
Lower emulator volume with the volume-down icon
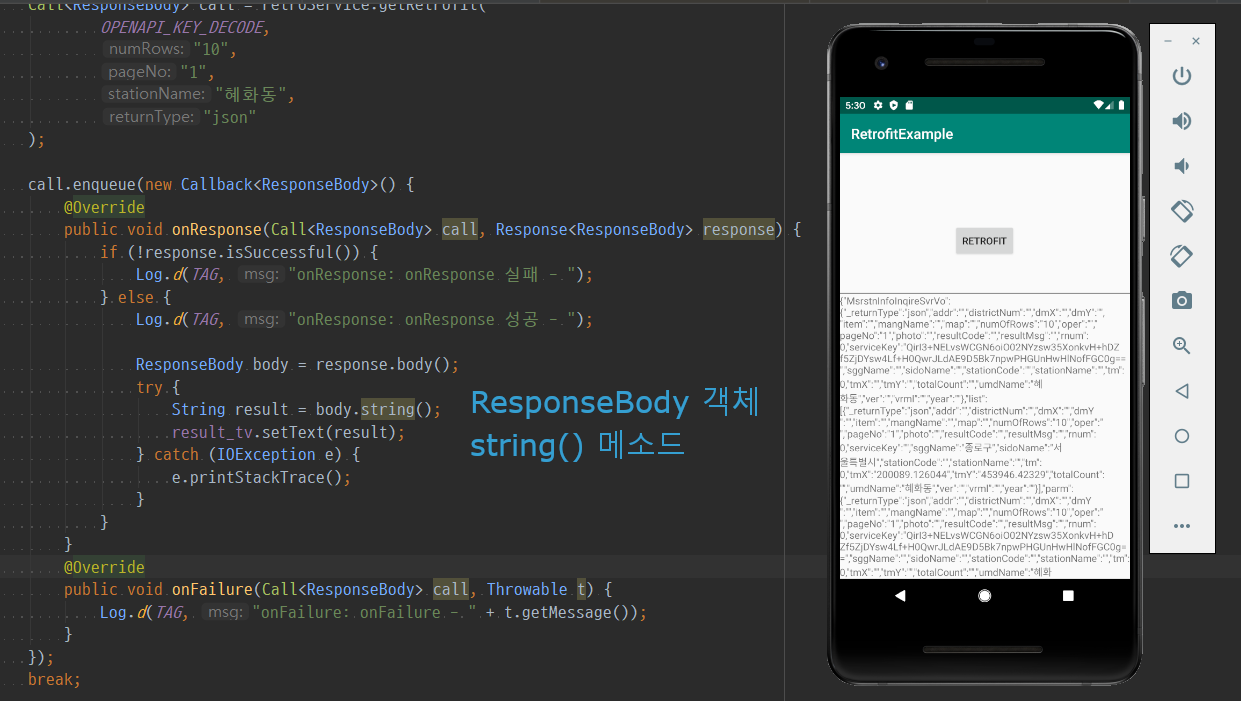pyautogui.click(x=1182, y=166)
